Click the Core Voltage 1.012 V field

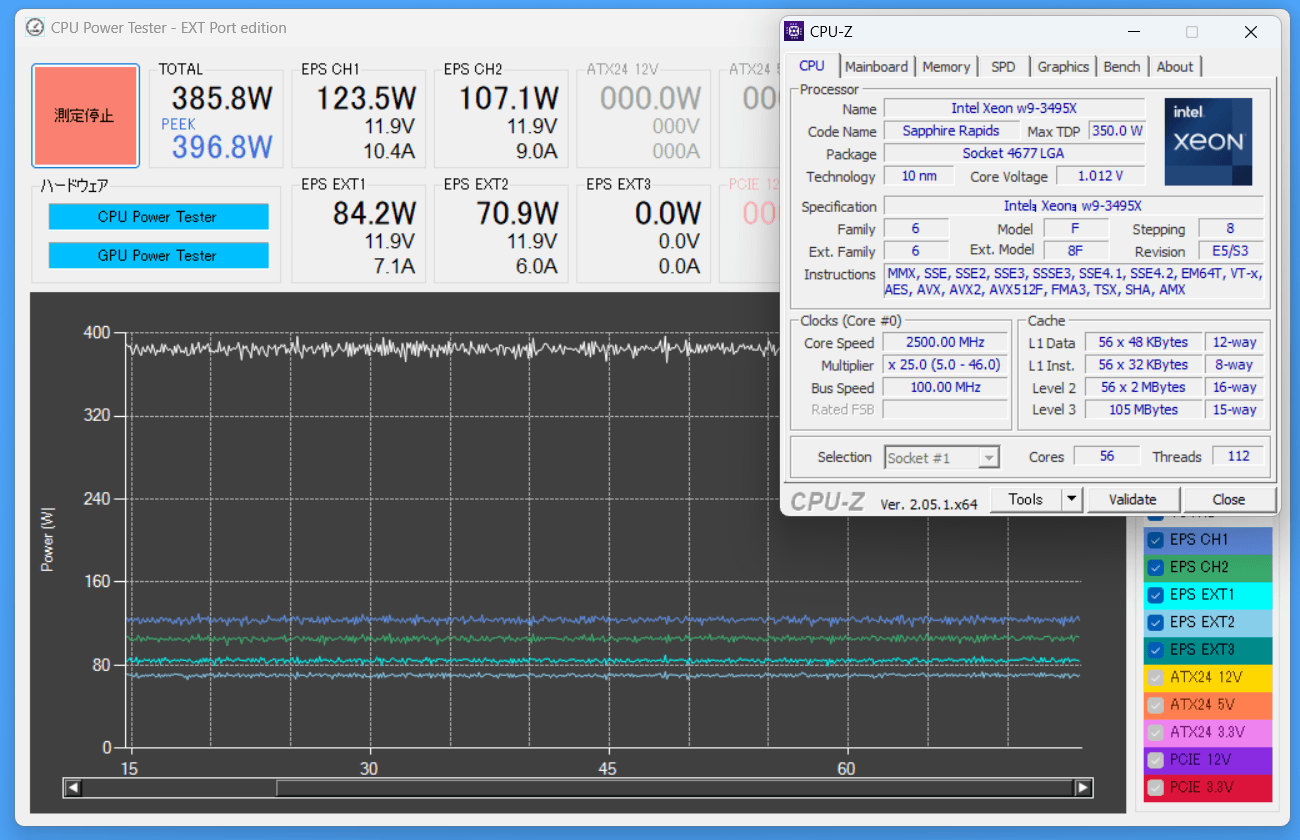click(1099, 176)
